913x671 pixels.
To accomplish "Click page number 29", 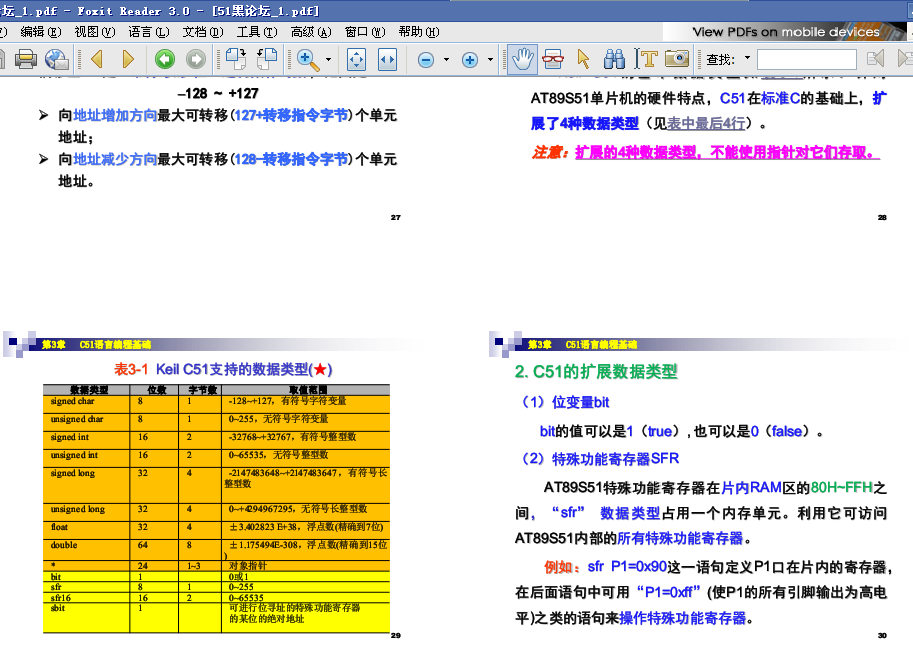I will click(396, 635).
